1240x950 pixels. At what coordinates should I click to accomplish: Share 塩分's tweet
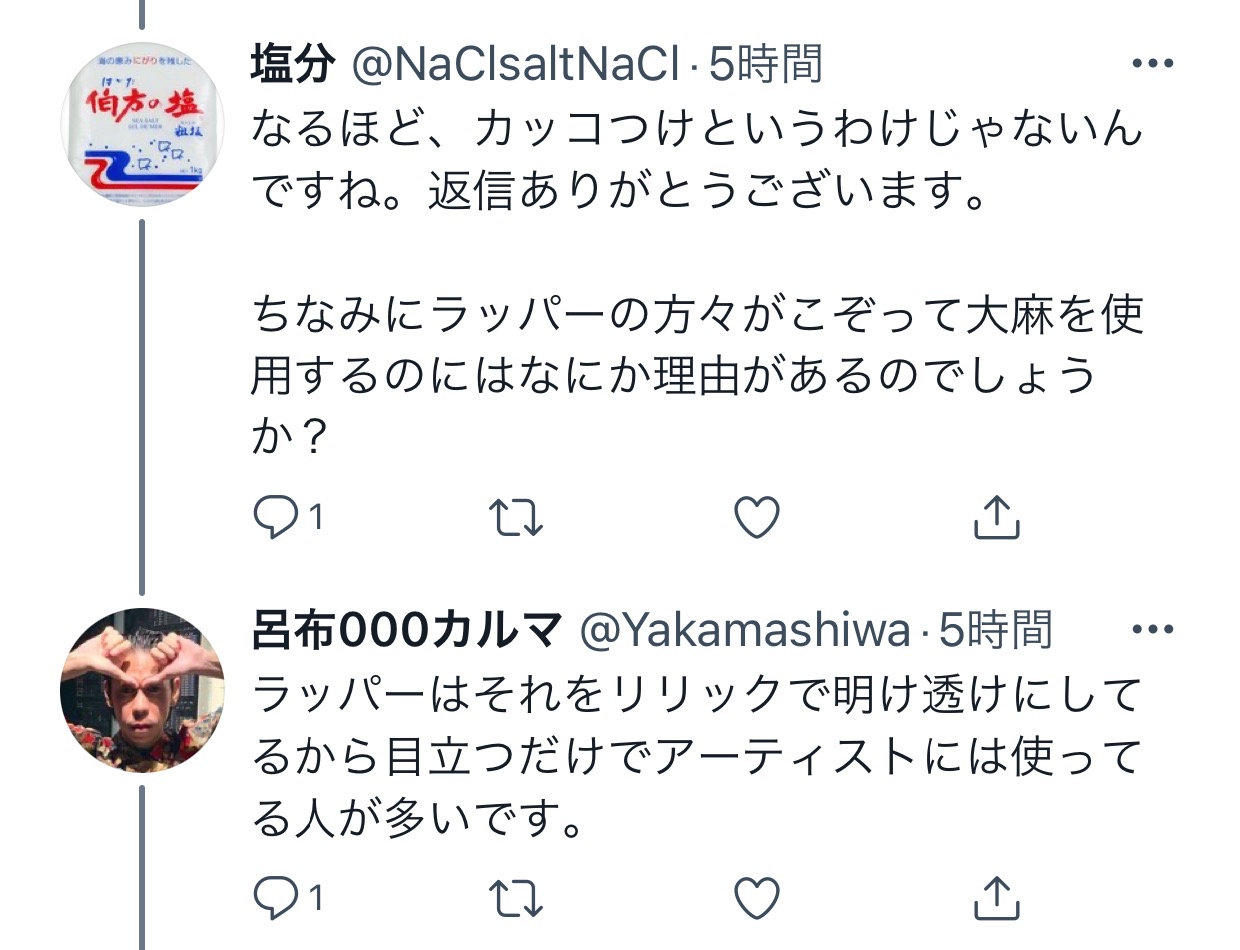[996, 517]
